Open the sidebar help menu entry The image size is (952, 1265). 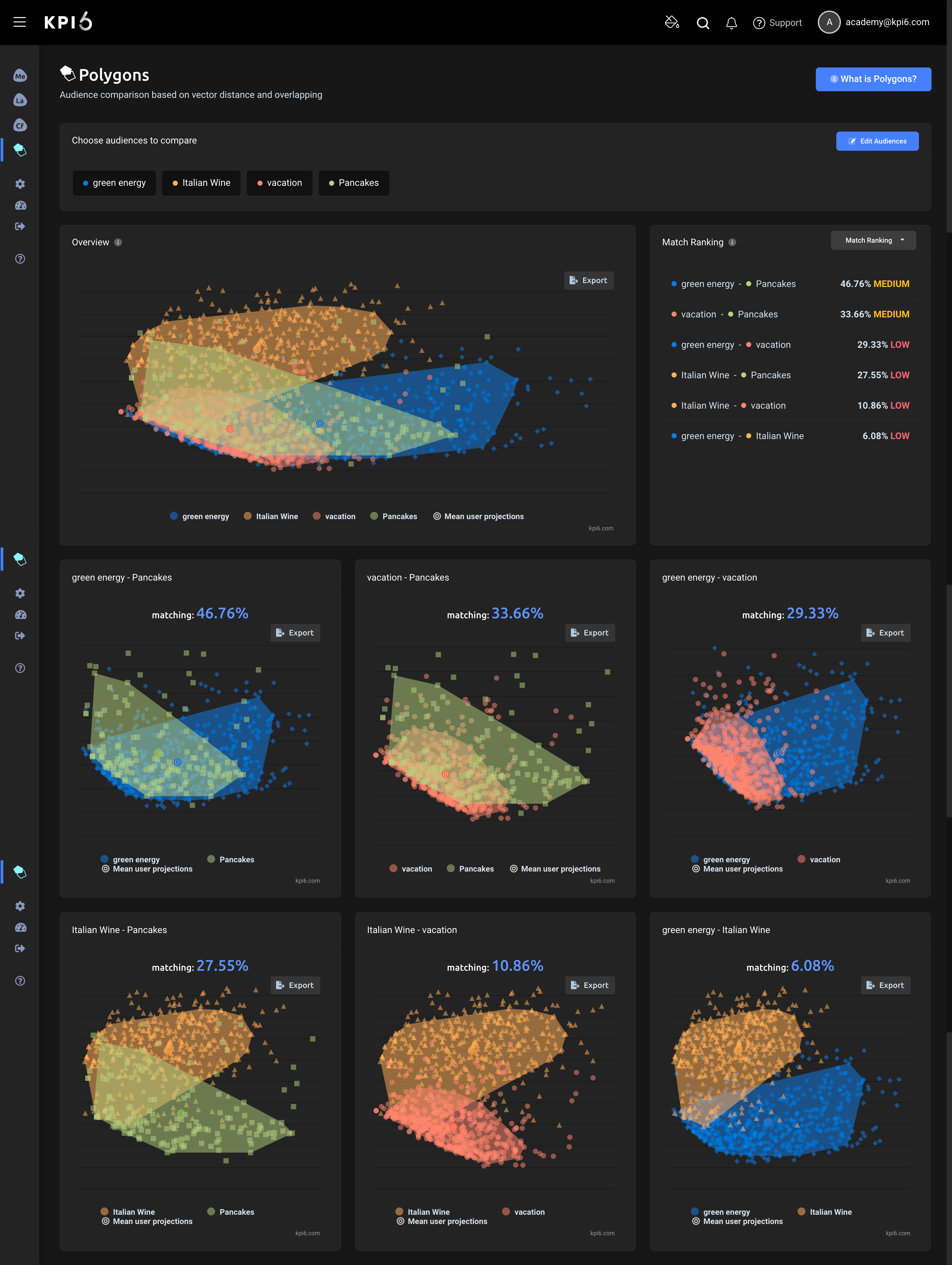point(20,259)
